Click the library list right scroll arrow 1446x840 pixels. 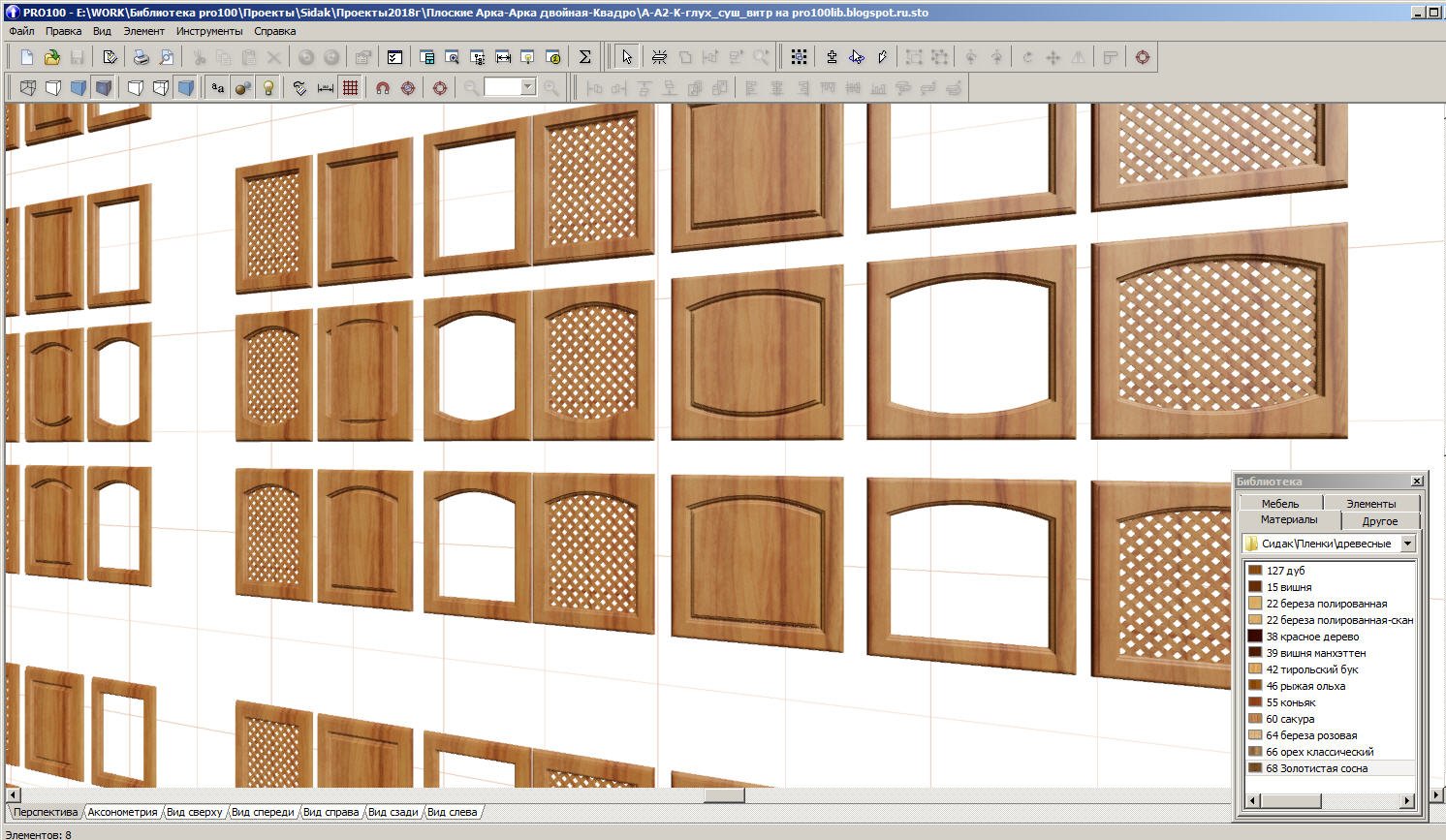1407,800
